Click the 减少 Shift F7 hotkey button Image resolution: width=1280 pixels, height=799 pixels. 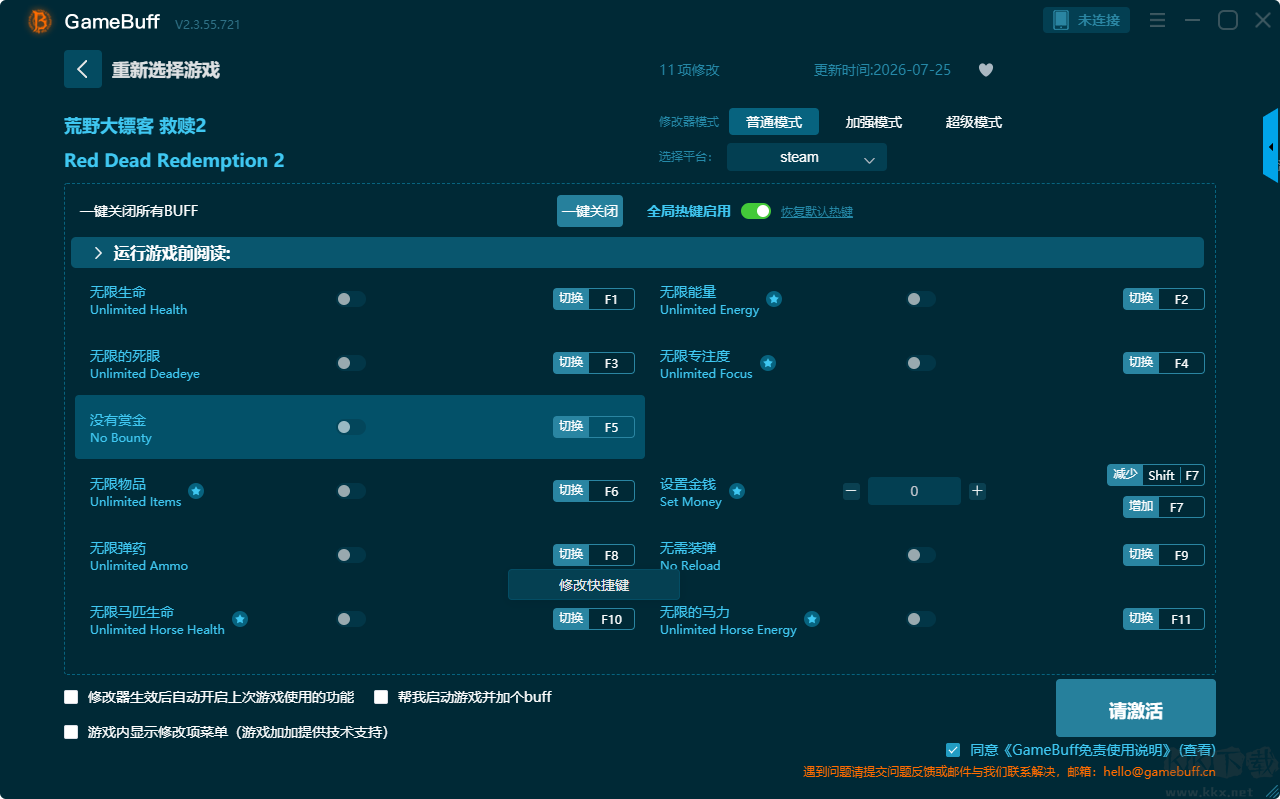coord(1156,475)
